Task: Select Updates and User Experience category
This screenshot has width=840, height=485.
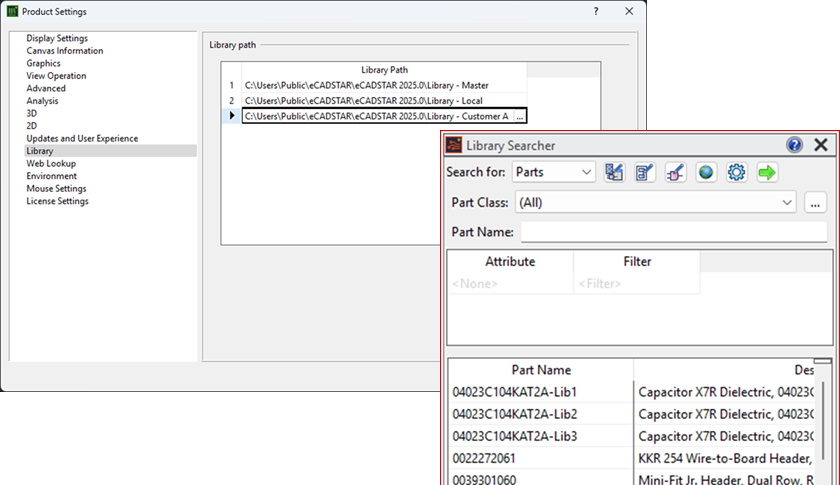Action: tap(82, 138)
